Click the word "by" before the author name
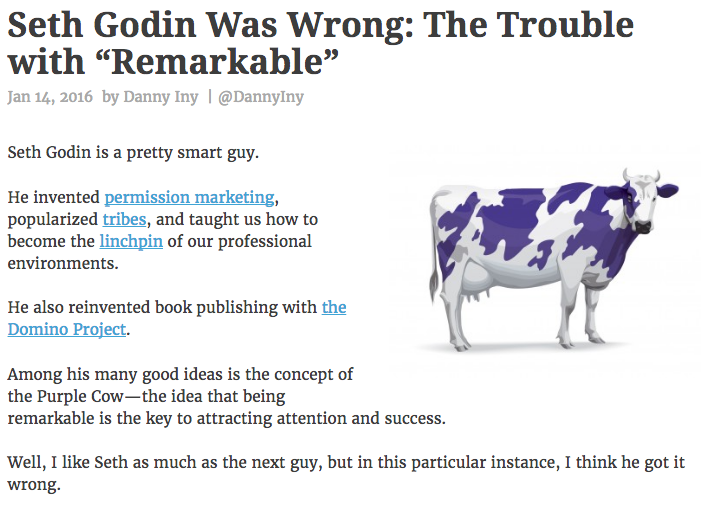Image resolution: width=710 pixels, height=510 pixels. point(110,97)
